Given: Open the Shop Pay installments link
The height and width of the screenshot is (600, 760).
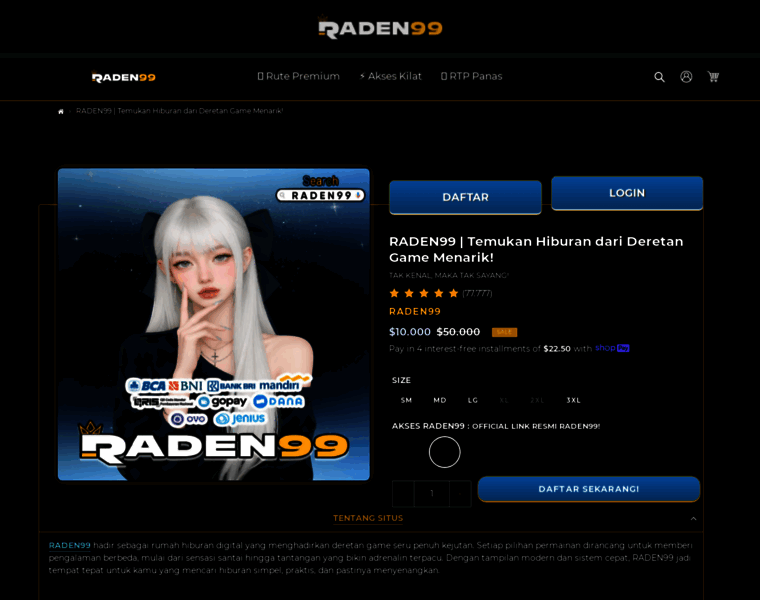Looking at the screenshot, I should coord(612,348).
